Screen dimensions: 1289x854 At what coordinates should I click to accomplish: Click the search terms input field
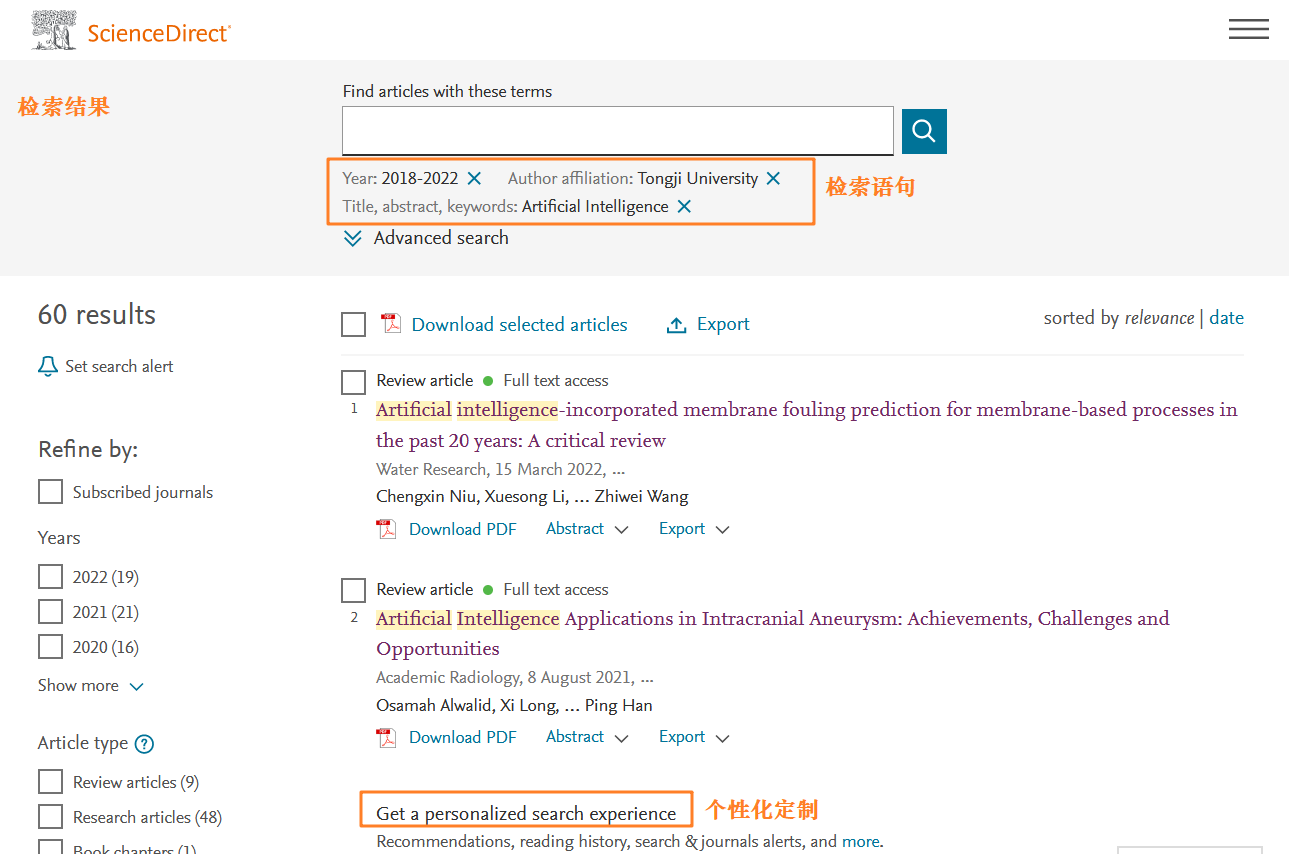pyautogui.click(x=617, y=131)
